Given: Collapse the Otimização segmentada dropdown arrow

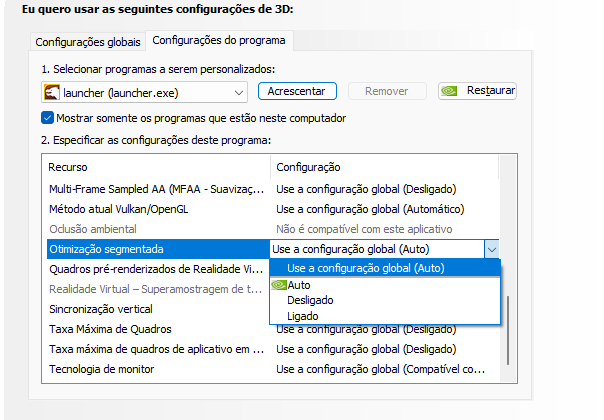Looking at the screenshot, I should pos(491,249).
